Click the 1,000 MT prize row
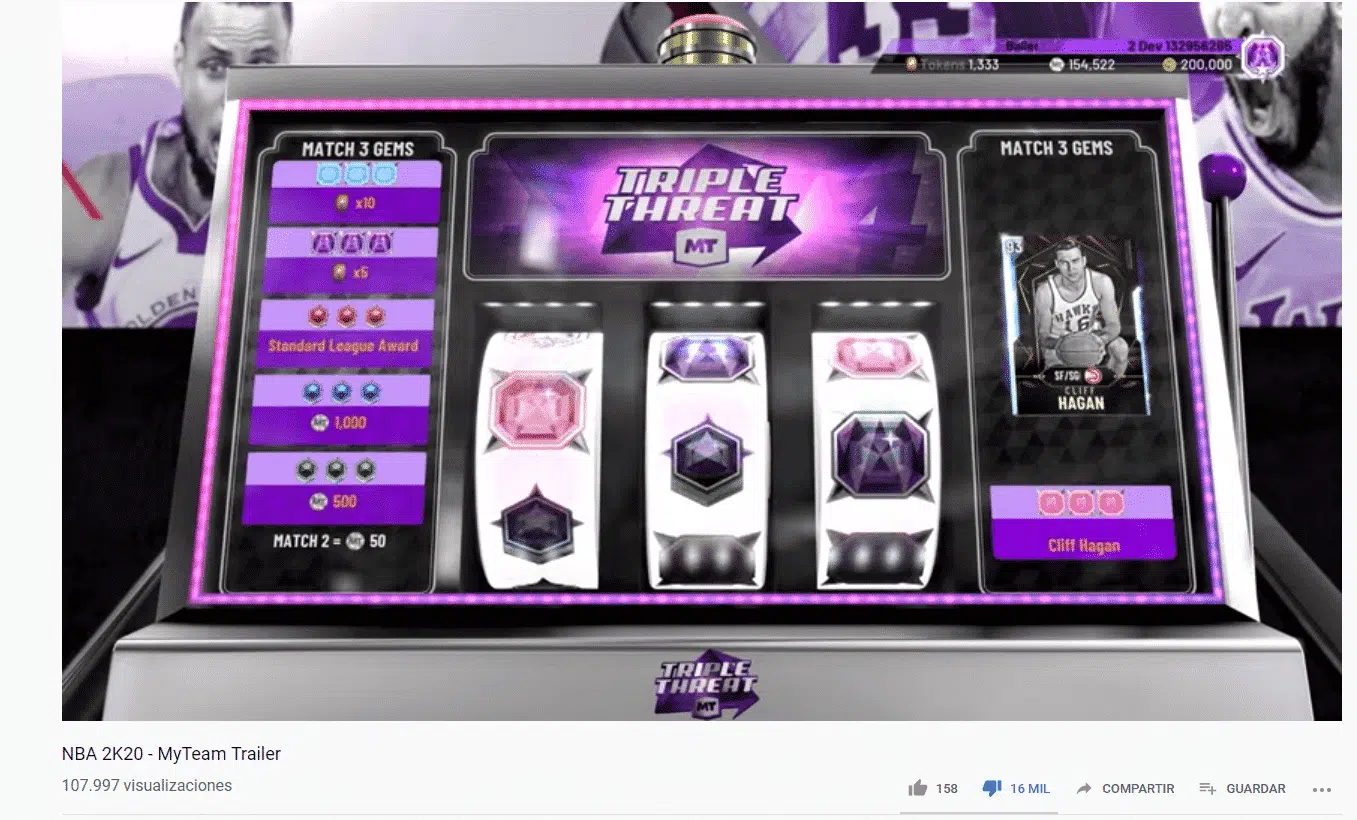This screenshot has height=820, width=1357. pos(339,410)
